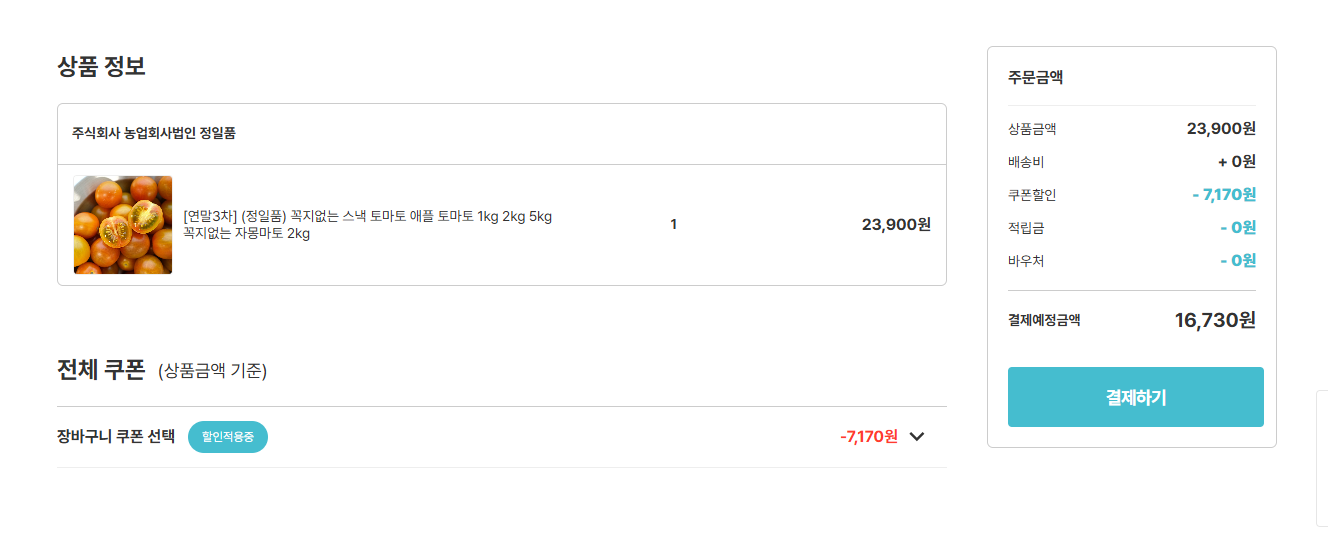Open the 꼭지없는 스낵 토마토 product title

point(367,217)
